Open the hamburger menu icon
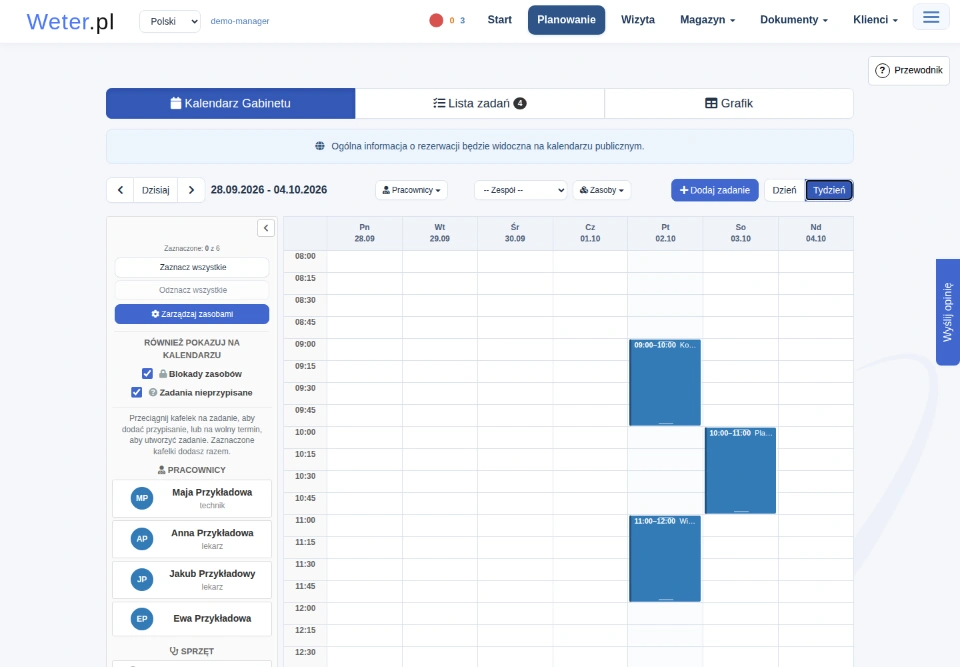Viewport: 960px width, 667px height. (x=931, y=17)
